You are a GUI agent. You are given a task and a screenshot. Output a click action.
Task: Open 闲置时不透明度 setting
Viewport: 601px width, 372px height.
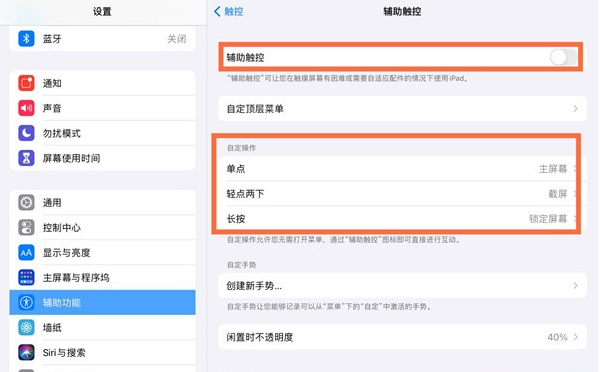(x=402, y=337)
